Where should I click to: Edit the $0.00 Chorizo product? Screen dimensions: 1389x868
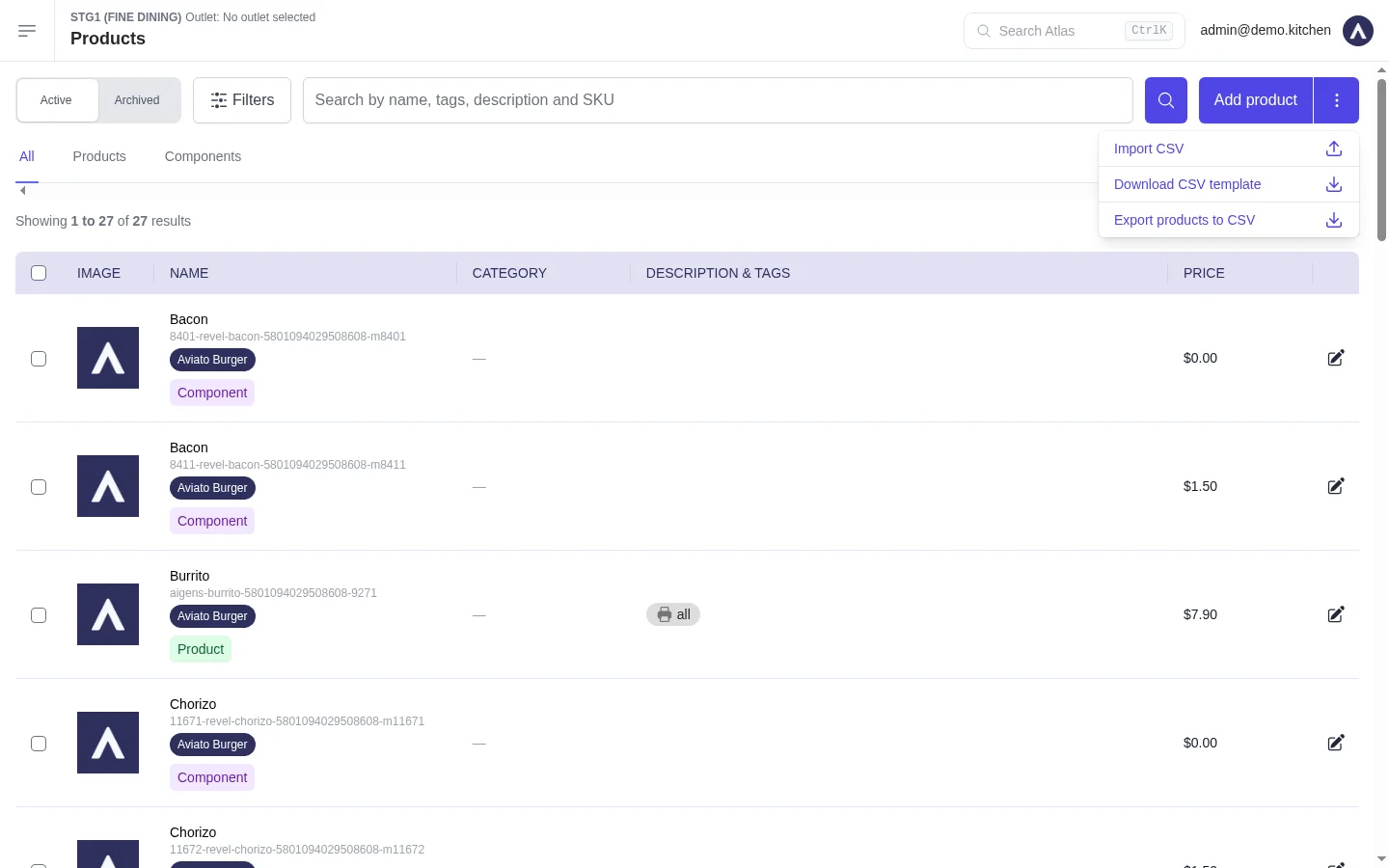(x=1335, y=743)
